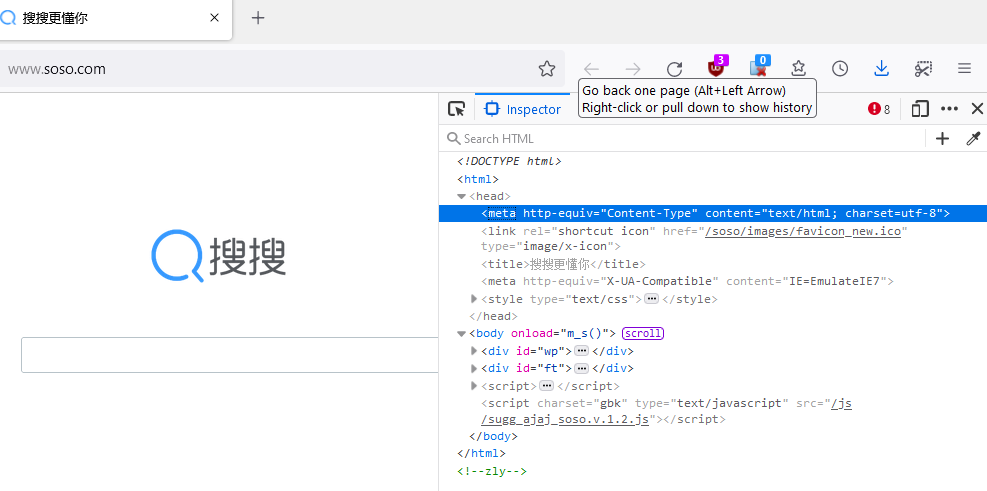
Task: Go back one page
Action: (x=591, y=69)
